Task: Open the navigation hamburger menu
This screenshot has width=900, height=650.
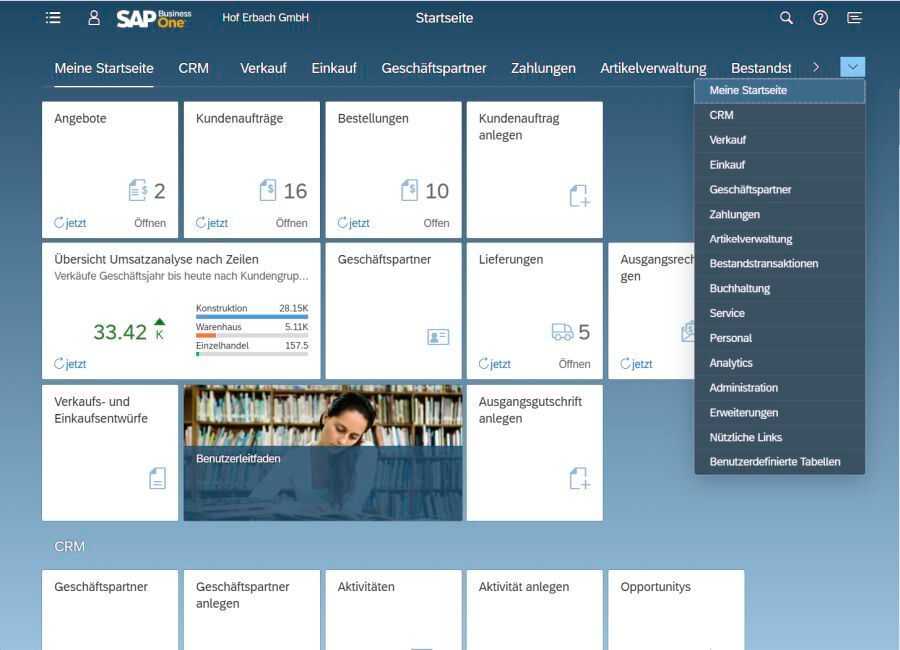Action: tap(55, 17)
